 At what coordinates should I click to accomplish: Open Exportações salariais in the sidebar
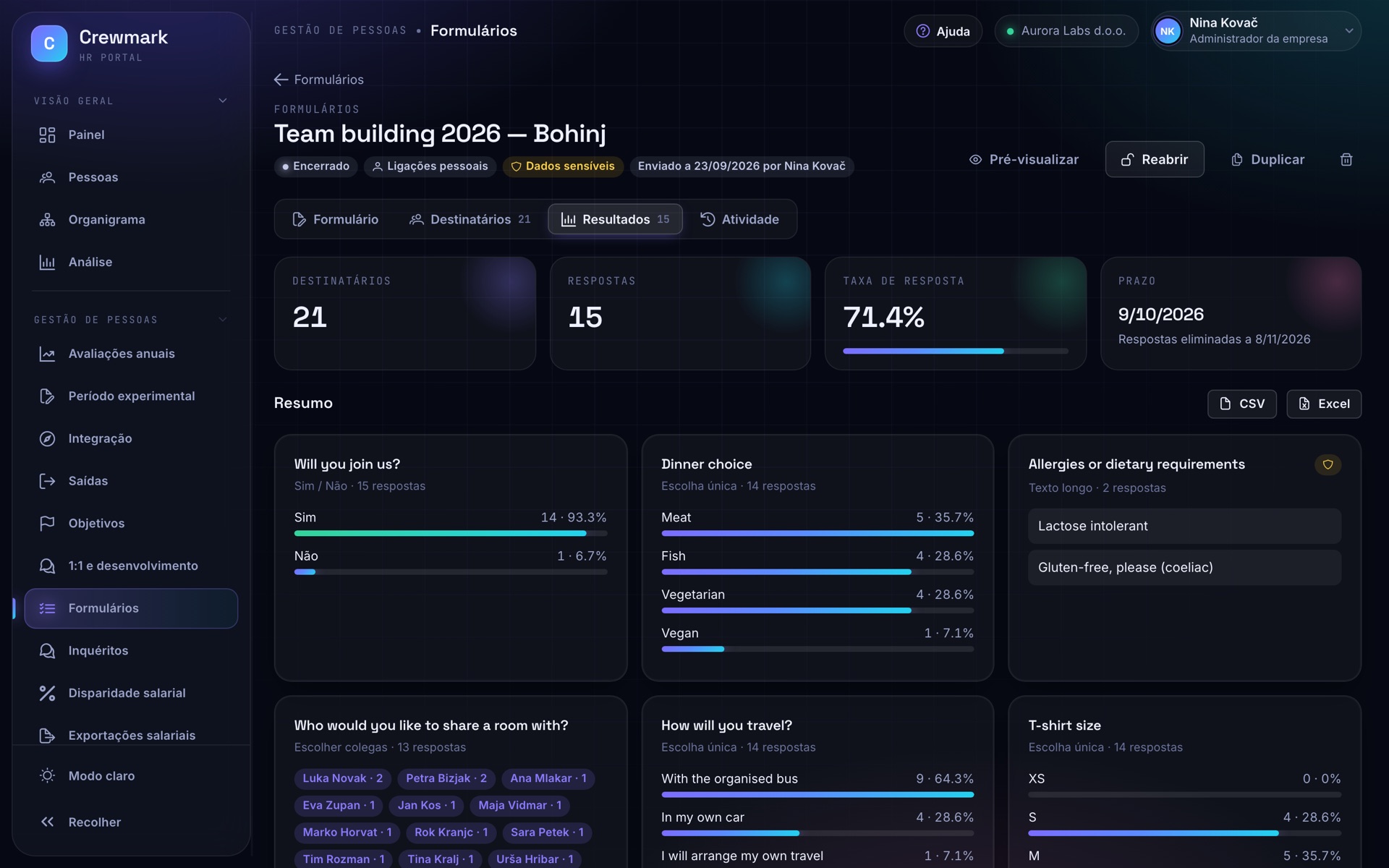tap(131, 736)
